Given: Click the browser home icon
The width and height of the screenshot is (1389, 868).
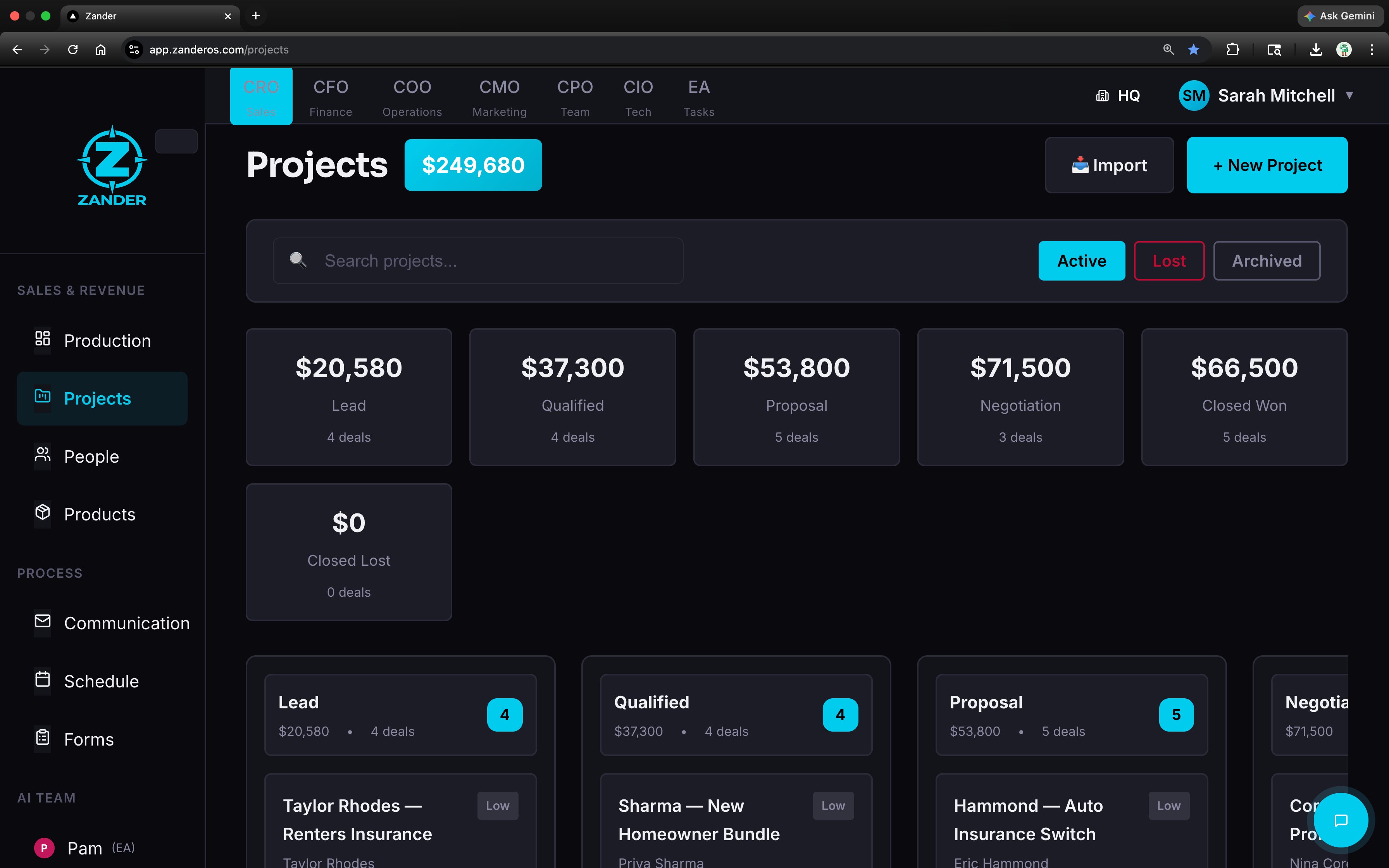Looking at the screenshot, I should click(x=100, y=49).
